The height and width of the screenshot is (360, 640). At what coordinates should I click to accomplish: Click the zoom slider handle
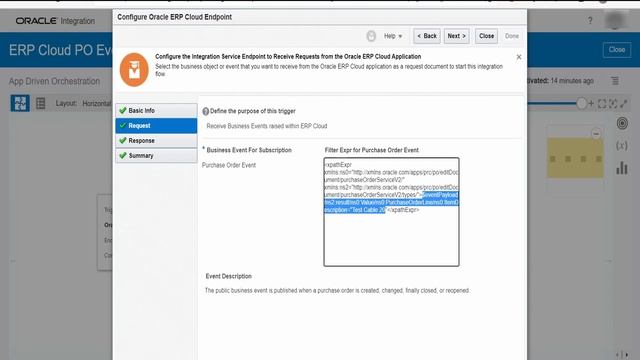[x=581, y=103]
